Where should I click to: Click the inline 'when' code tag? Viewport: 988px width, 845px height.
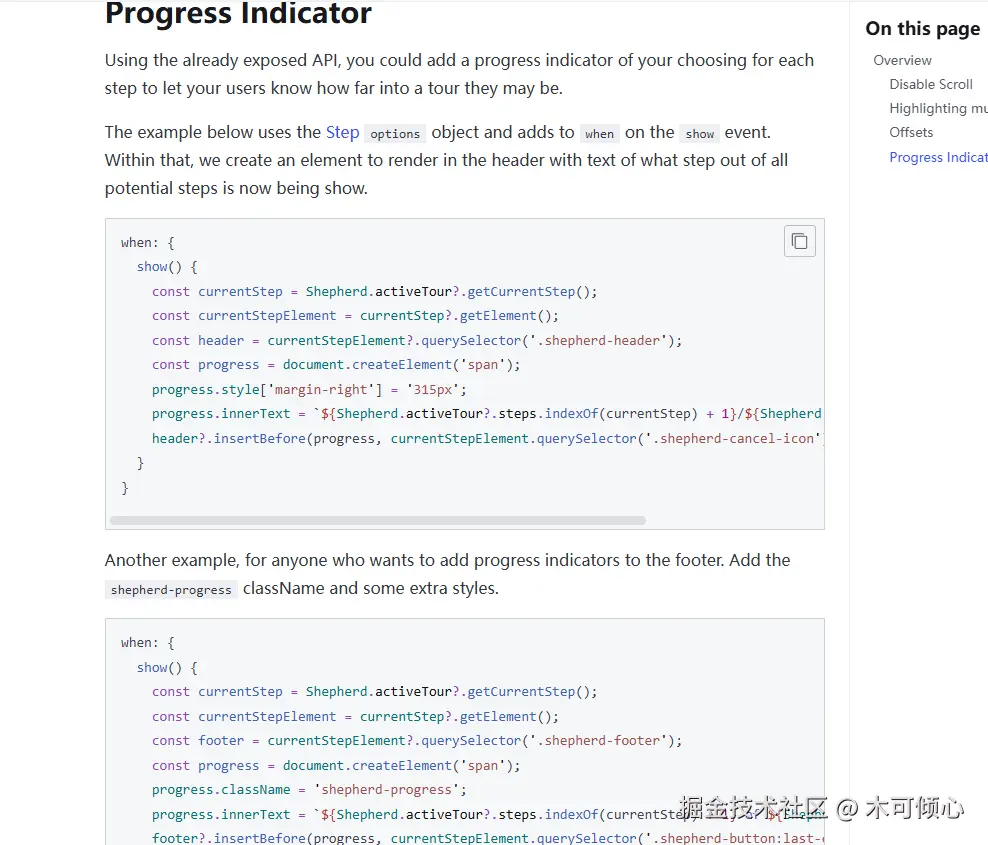(x=600, y=134)
